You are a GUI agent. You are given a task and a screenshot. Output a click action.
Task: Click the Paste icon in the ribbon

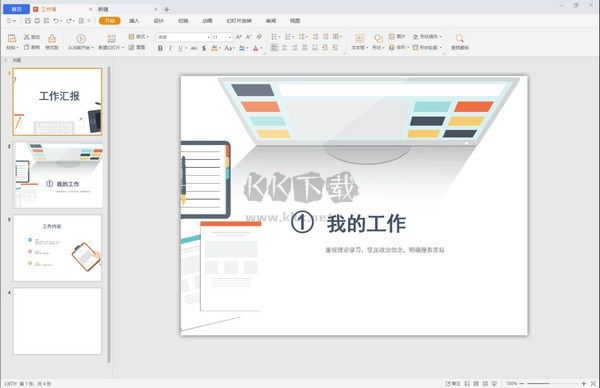pos(12,38)
